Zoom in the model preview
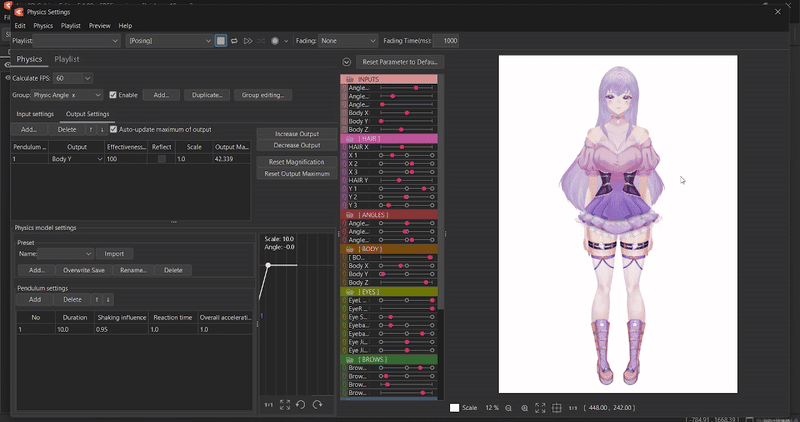The image size is (800, 422). 525,408
